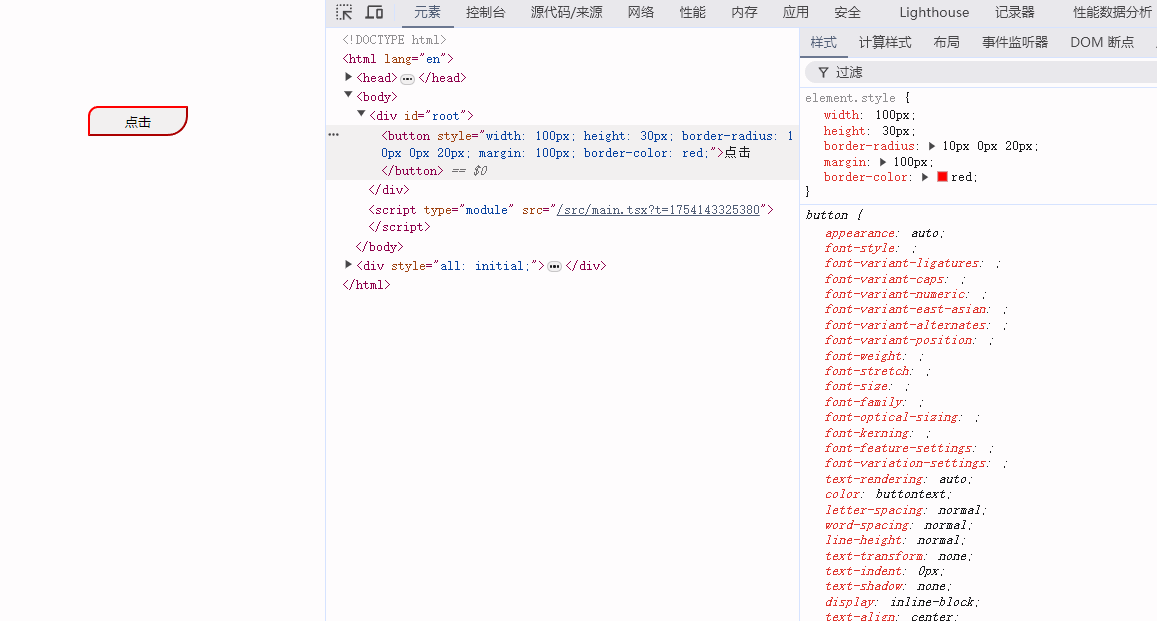The image size is (1157, 621).
Task: Collapse the div id root arrow
Action: [x=362, y=114]
